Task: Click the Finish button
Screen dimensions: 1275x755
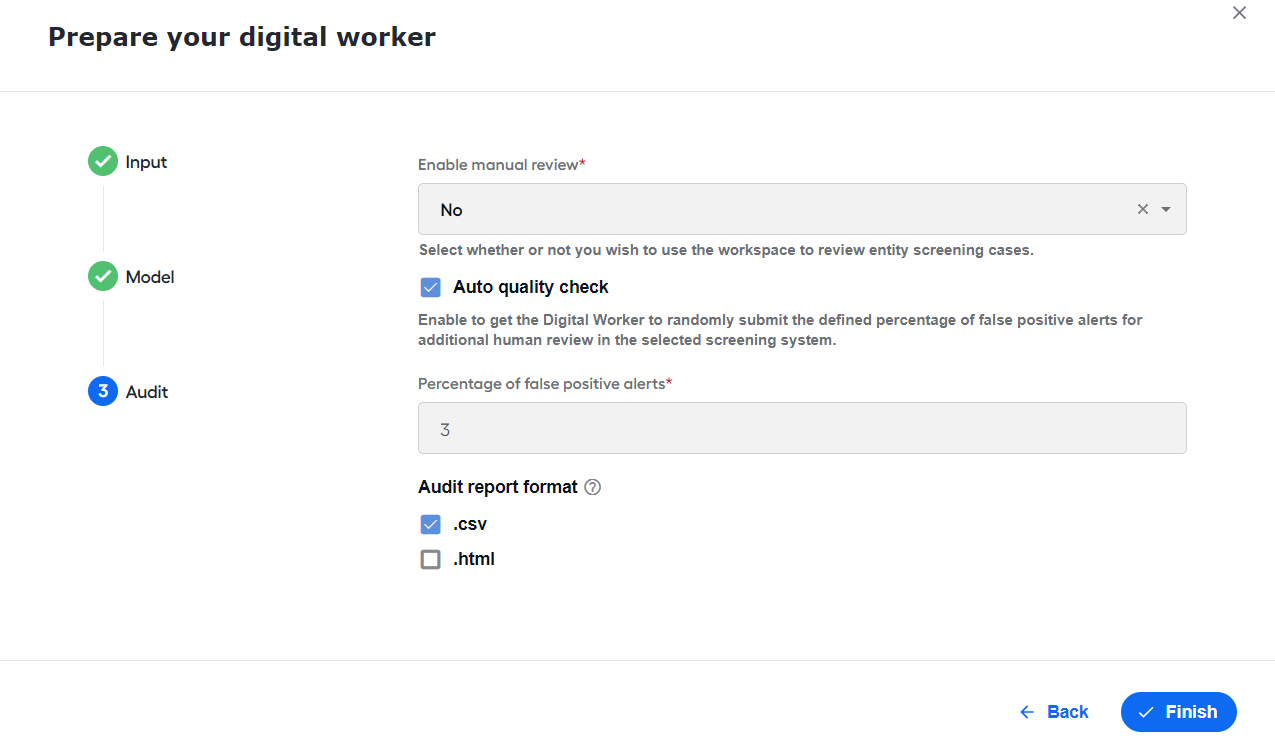Action: coord(1179,712)
